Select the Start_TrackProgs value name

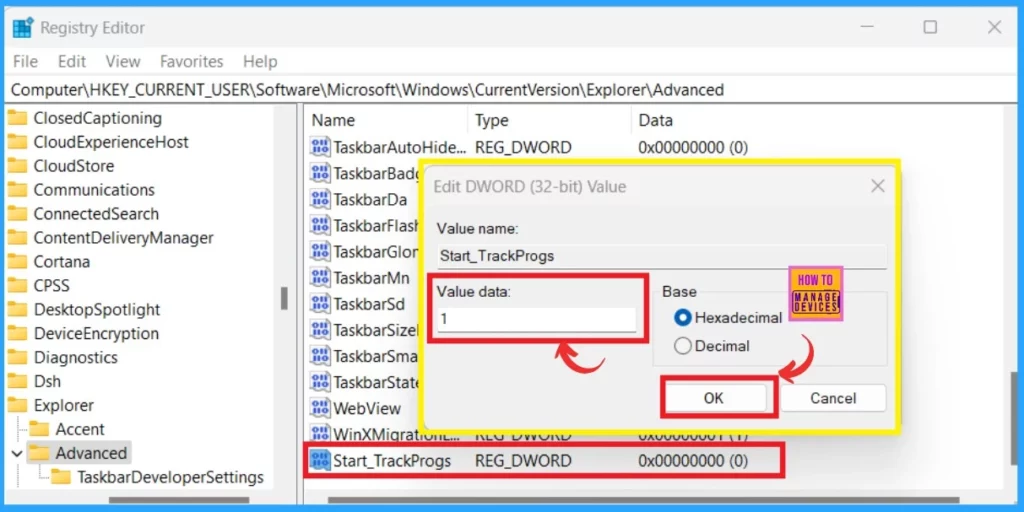click(x=392, y=461)
